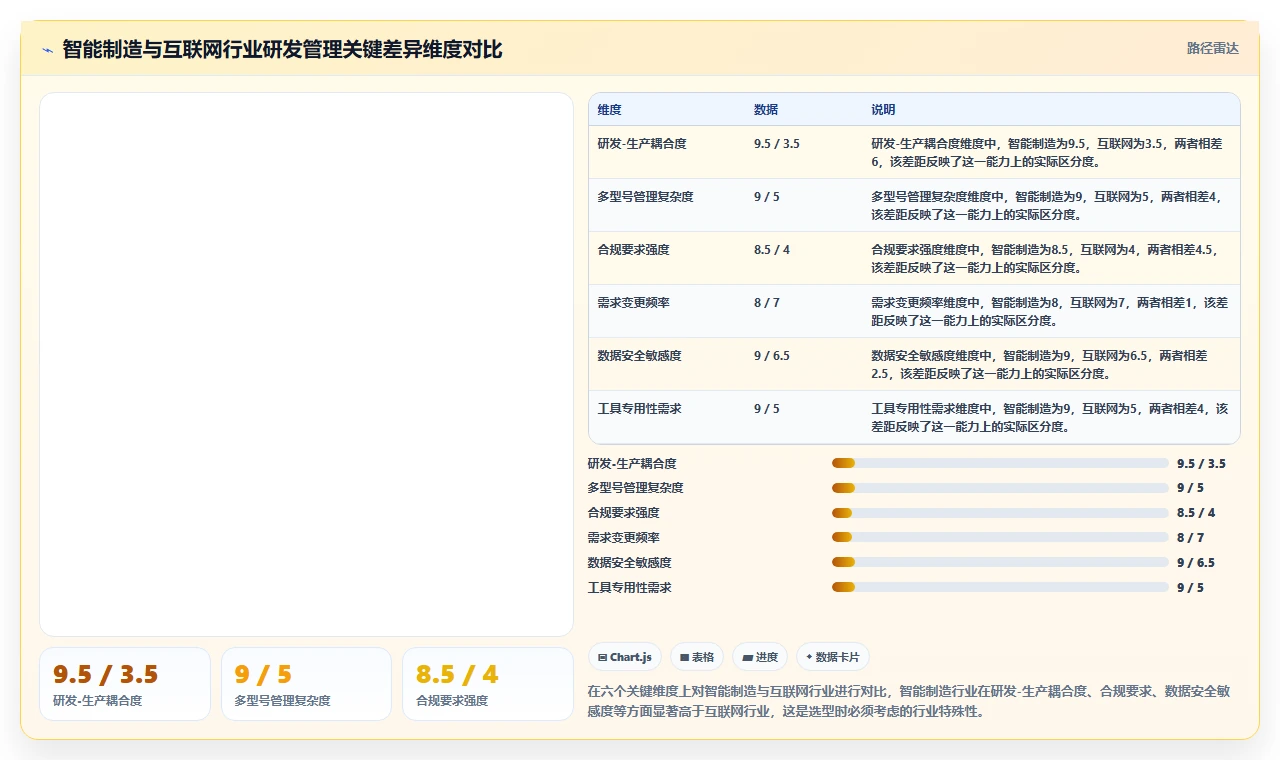Select the 工具专用性需求 table row name
Viewport: 1280px width, 760px height.
point(640,409)
